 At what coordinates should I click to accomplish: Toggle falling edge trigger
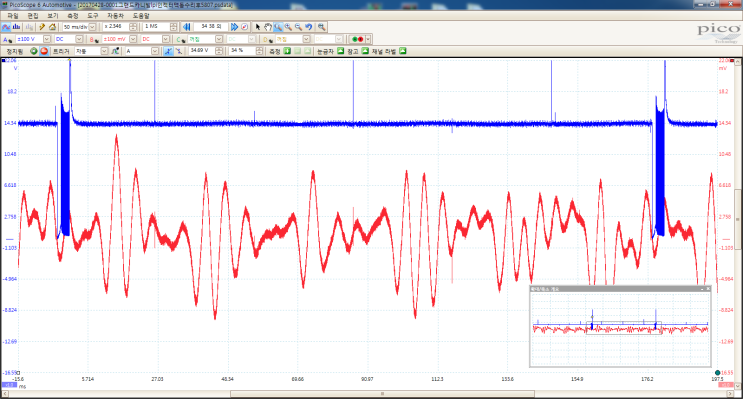[x=179, y=51]
